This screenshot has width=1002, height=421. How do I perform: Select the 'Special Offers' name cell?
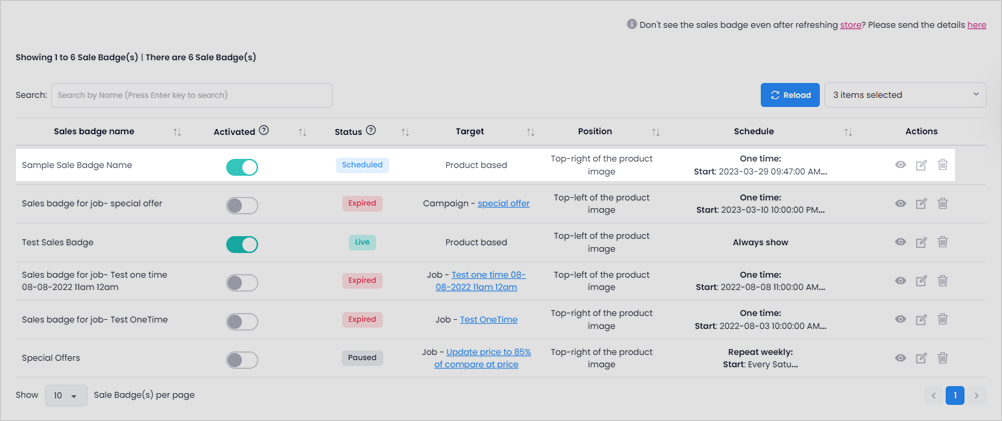point(51,358)
